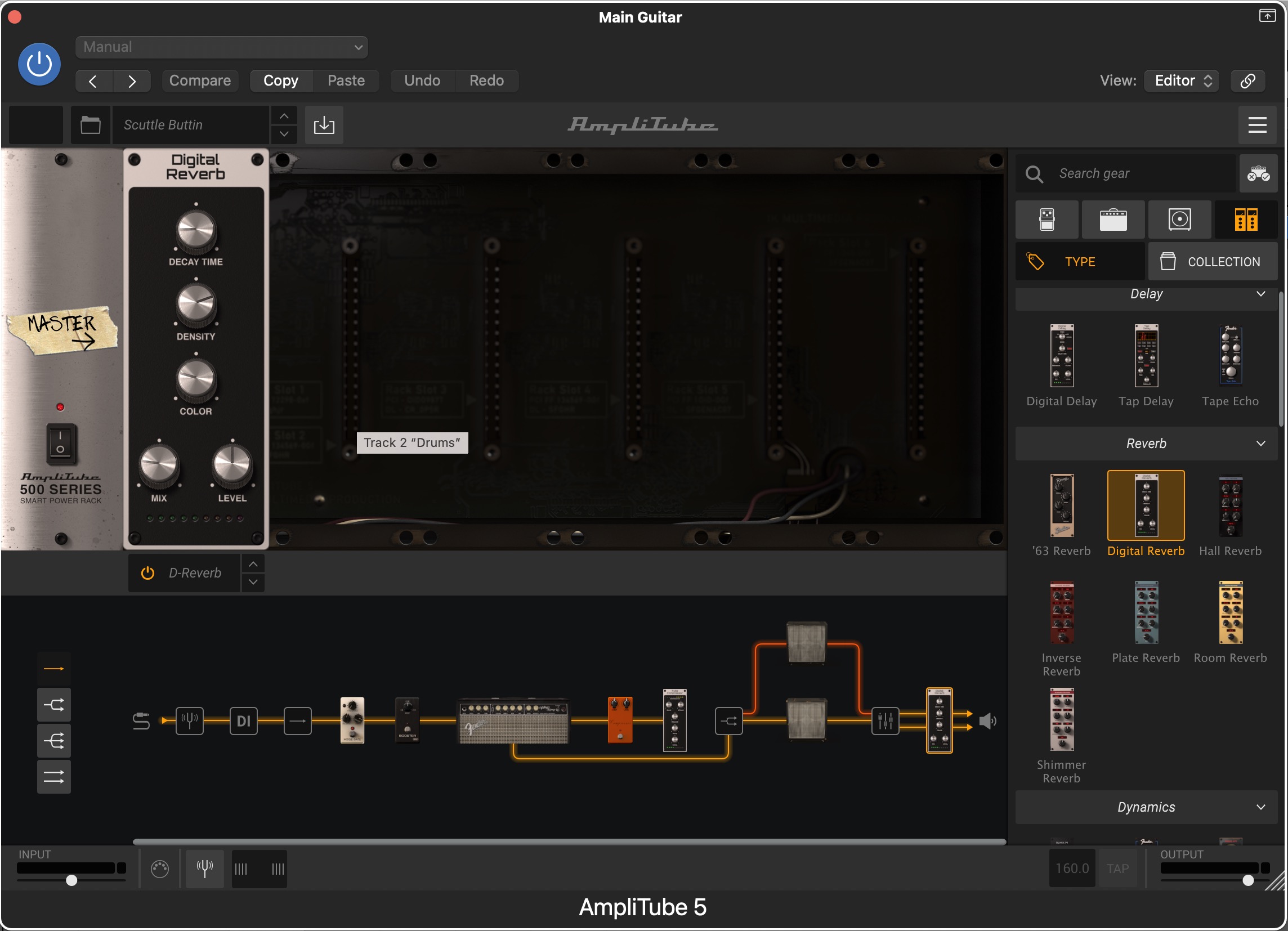Click the DECAY TIME knob
The height and width of the screenshot is (931, 1288).
point(196,230)
